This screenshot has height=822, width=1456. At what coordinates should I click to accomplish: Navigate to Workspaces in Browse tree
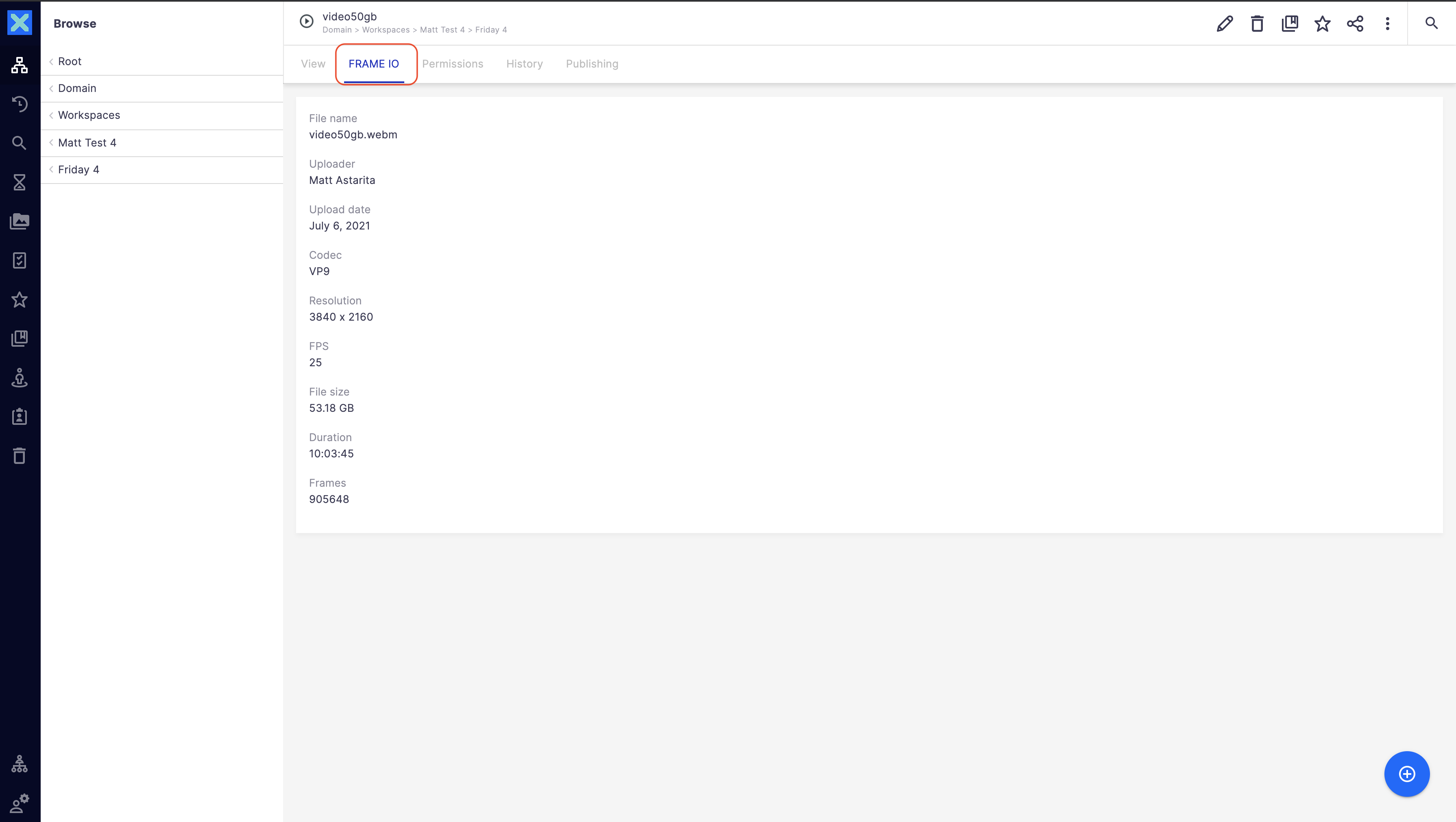(x=161, y=116)
